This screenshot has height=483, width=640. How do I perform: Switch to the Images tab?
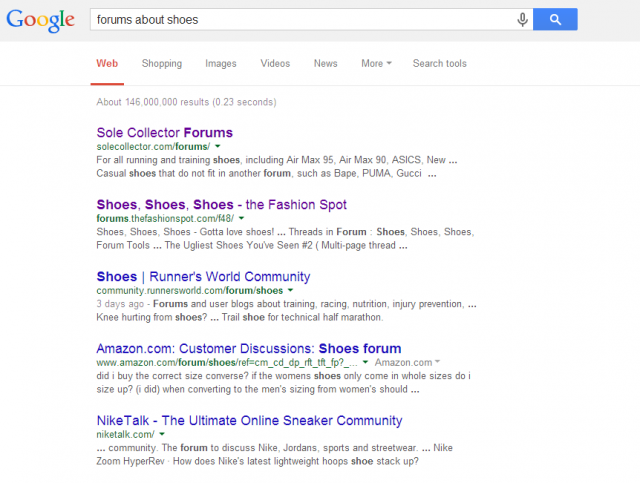click(x=221, y=63)
